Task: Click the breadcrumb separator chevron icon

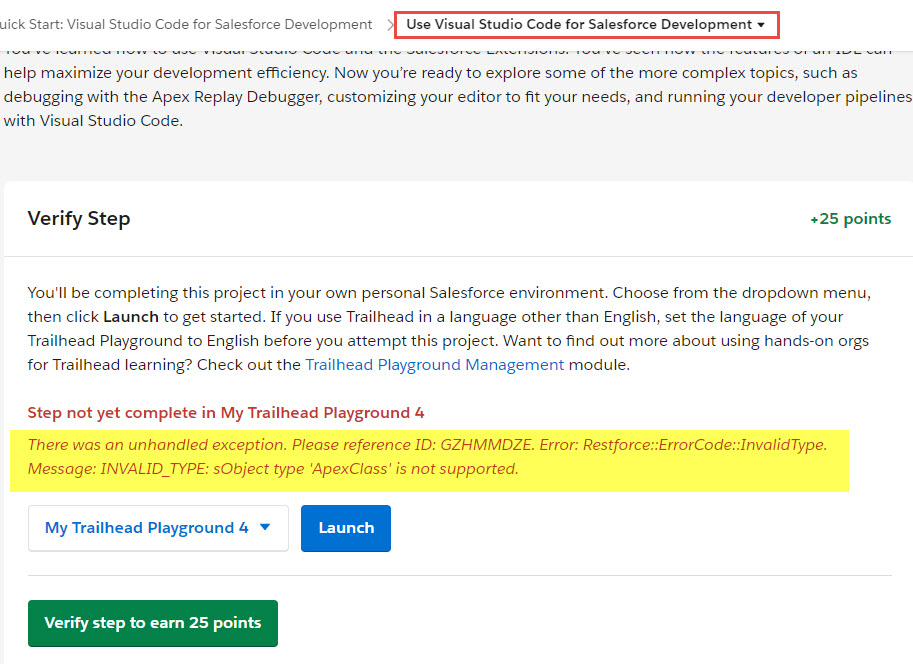Action: pos(390,25)
